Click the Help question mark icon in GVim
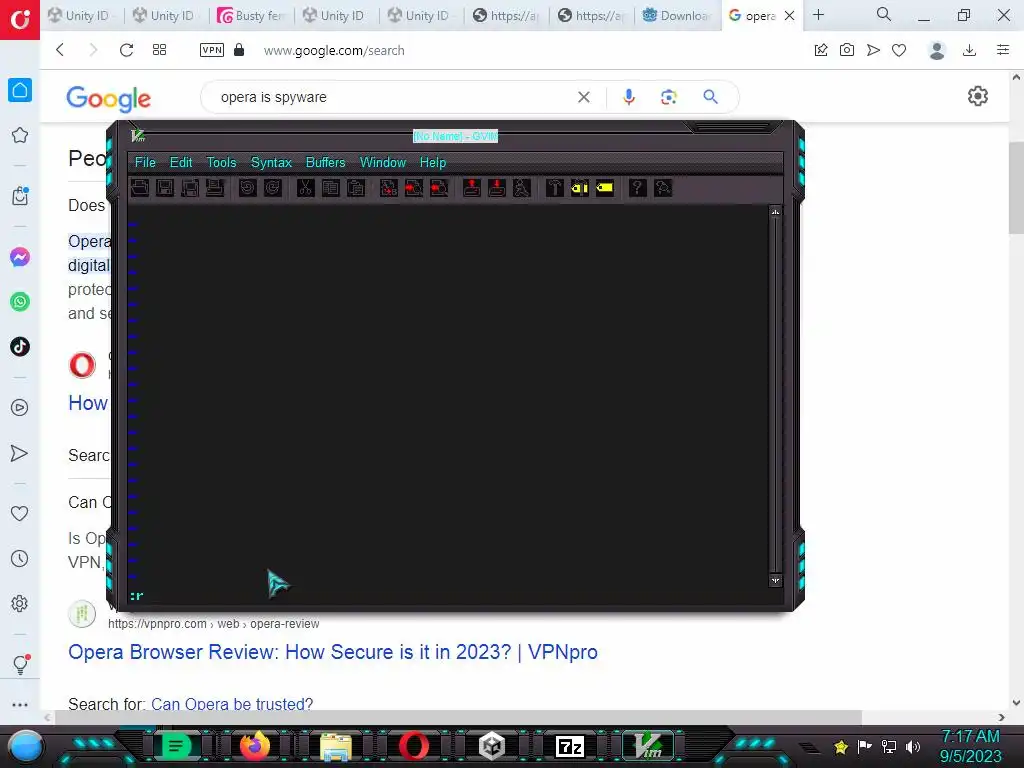1024x768 pixels. pyautogui.click(x=637, y=188)
